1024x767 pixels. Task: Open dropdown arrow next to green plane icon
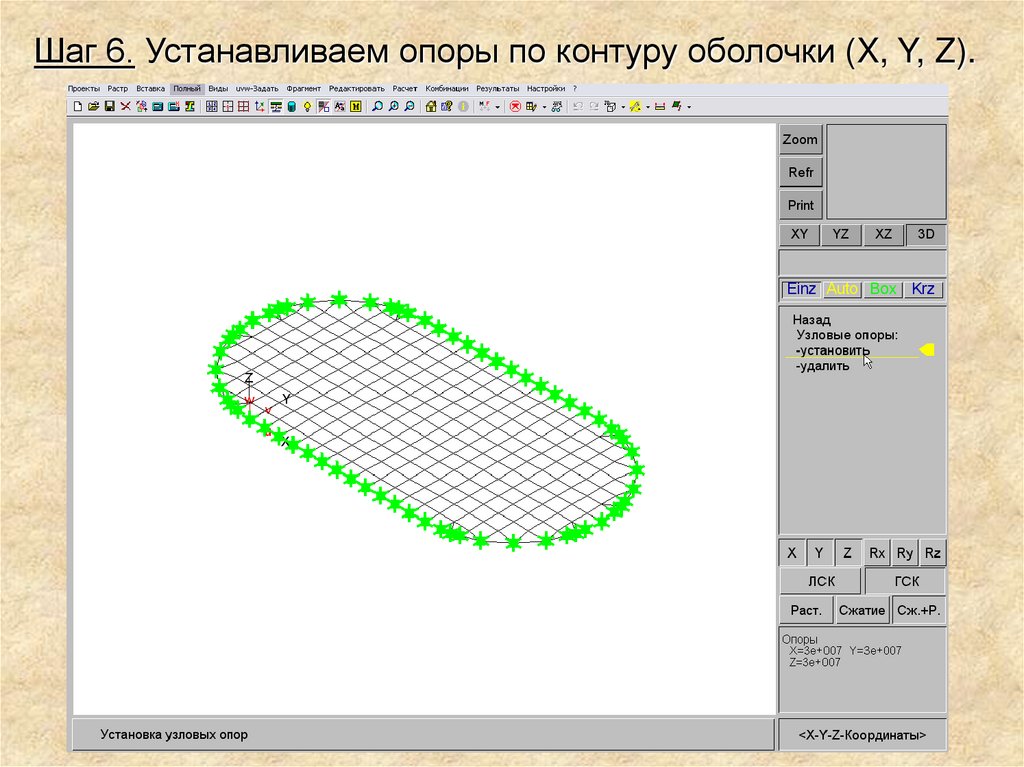coord(689,106)
